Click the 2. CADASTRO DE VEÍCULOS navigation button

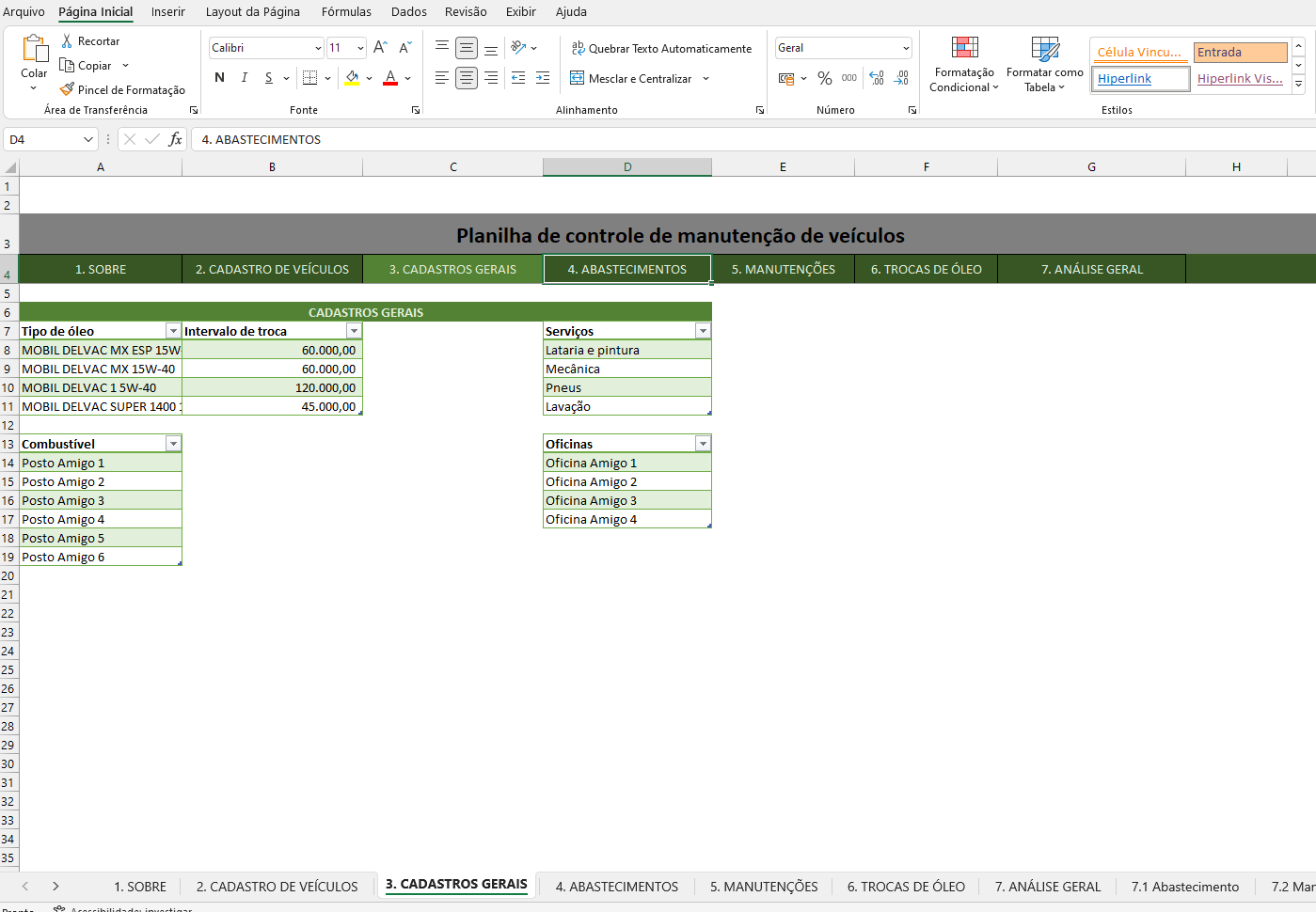coord(272,269)
